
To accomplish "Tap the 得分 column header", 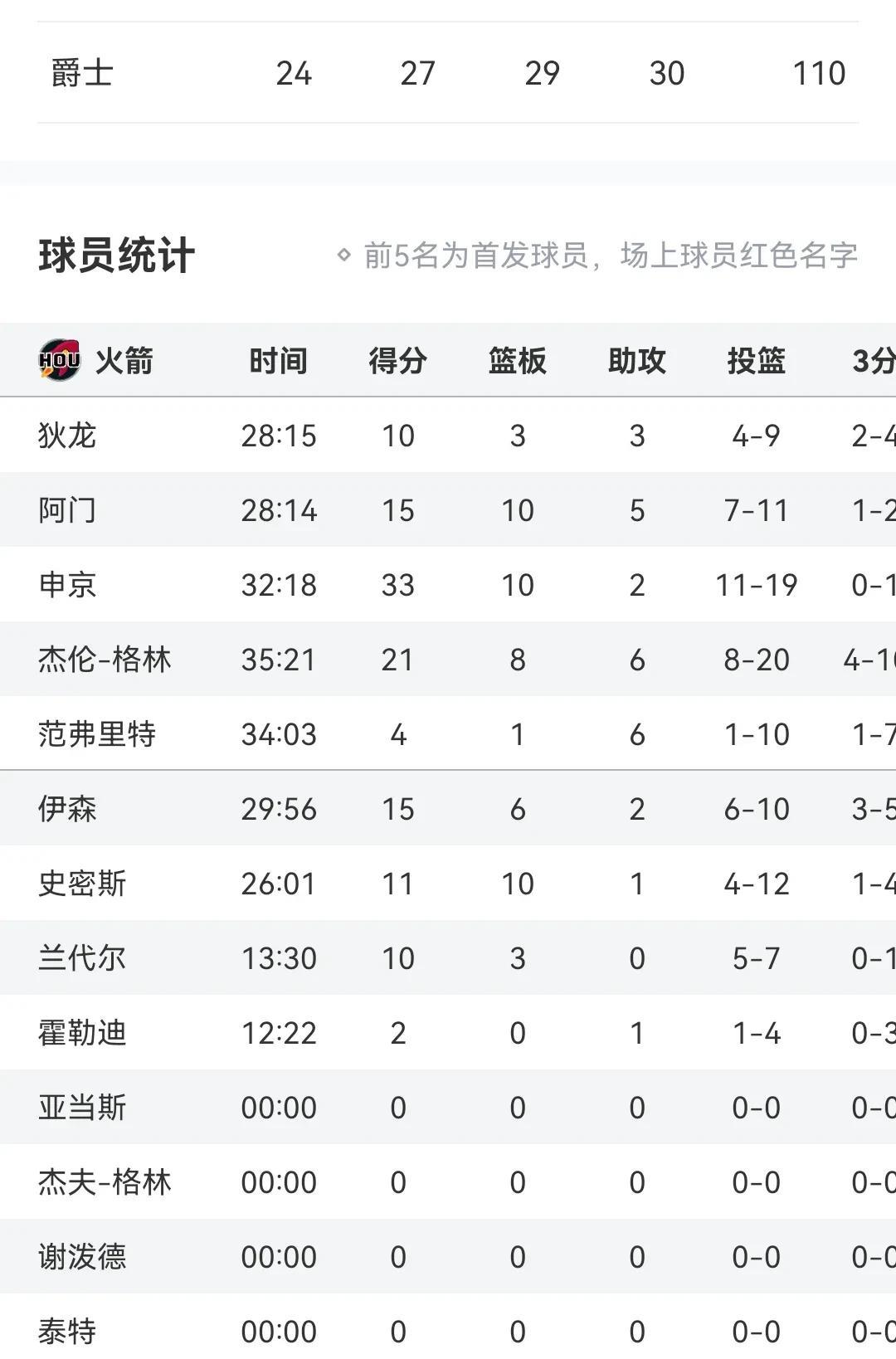I will 397,361.
